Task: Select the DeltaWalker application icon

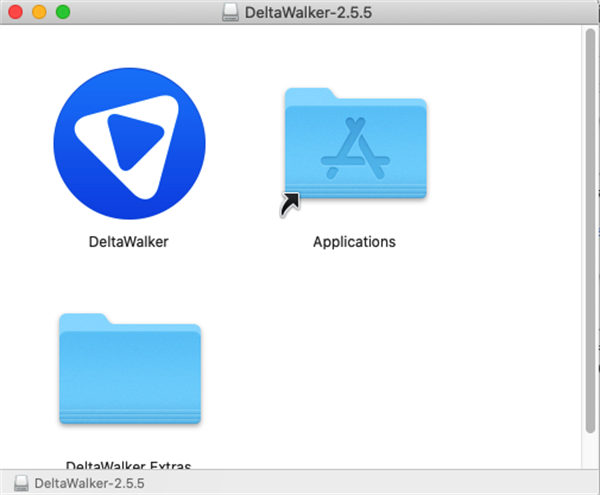Action: (129, 143)
